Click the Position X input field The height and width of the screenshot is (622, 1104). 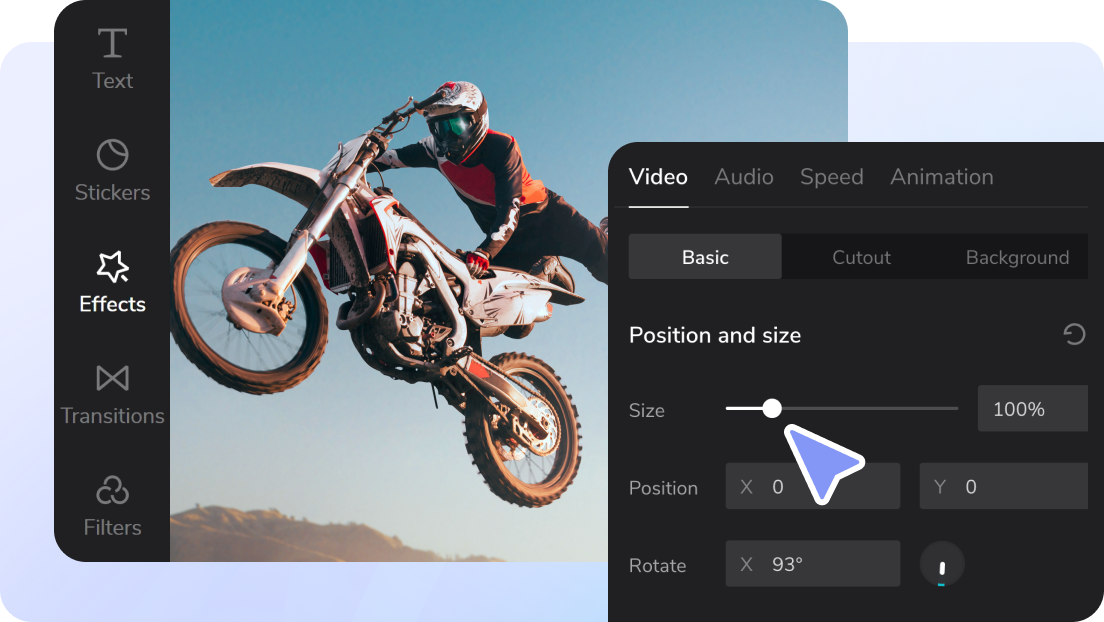click(813, 486)
